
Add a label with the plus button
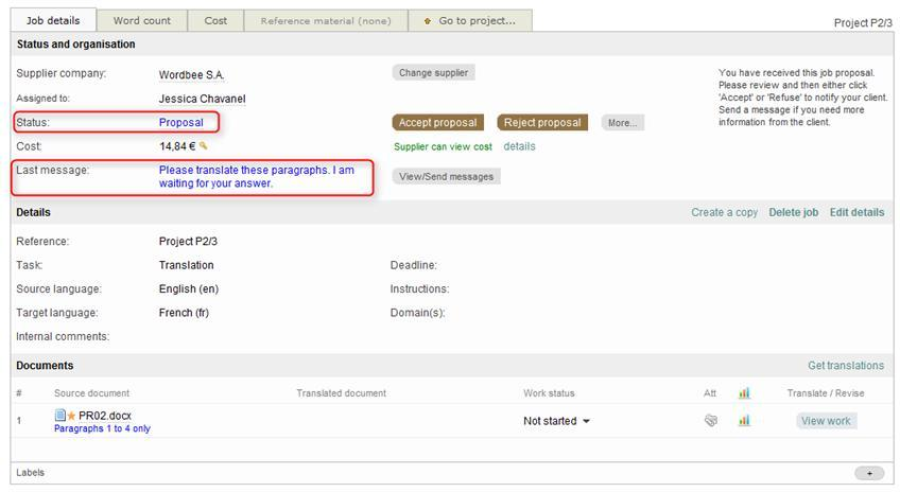(869, 473)
